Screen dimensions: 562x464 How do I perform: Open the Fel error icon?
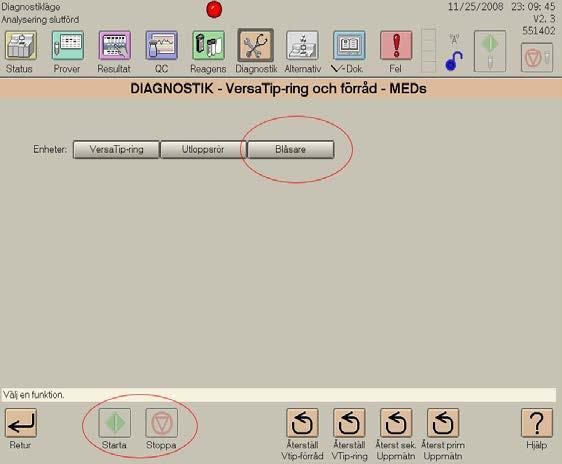(396, 46)
